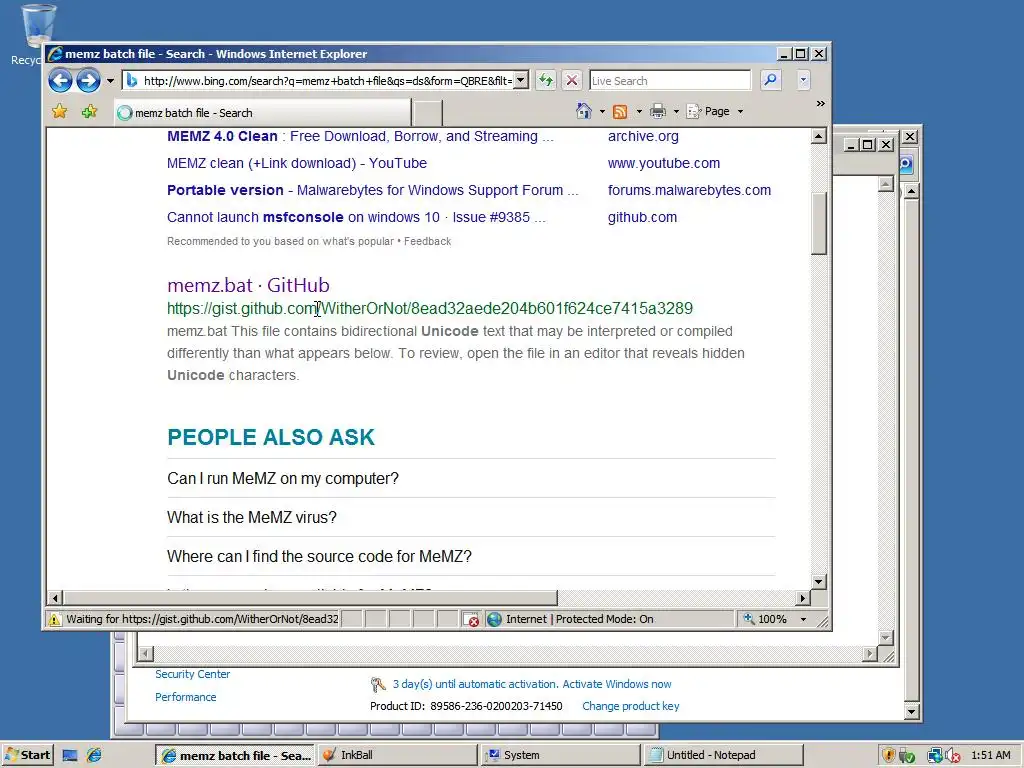
Task: Click www.youtube.com site link
Action: pyautogui.click(x=664, y=163)
